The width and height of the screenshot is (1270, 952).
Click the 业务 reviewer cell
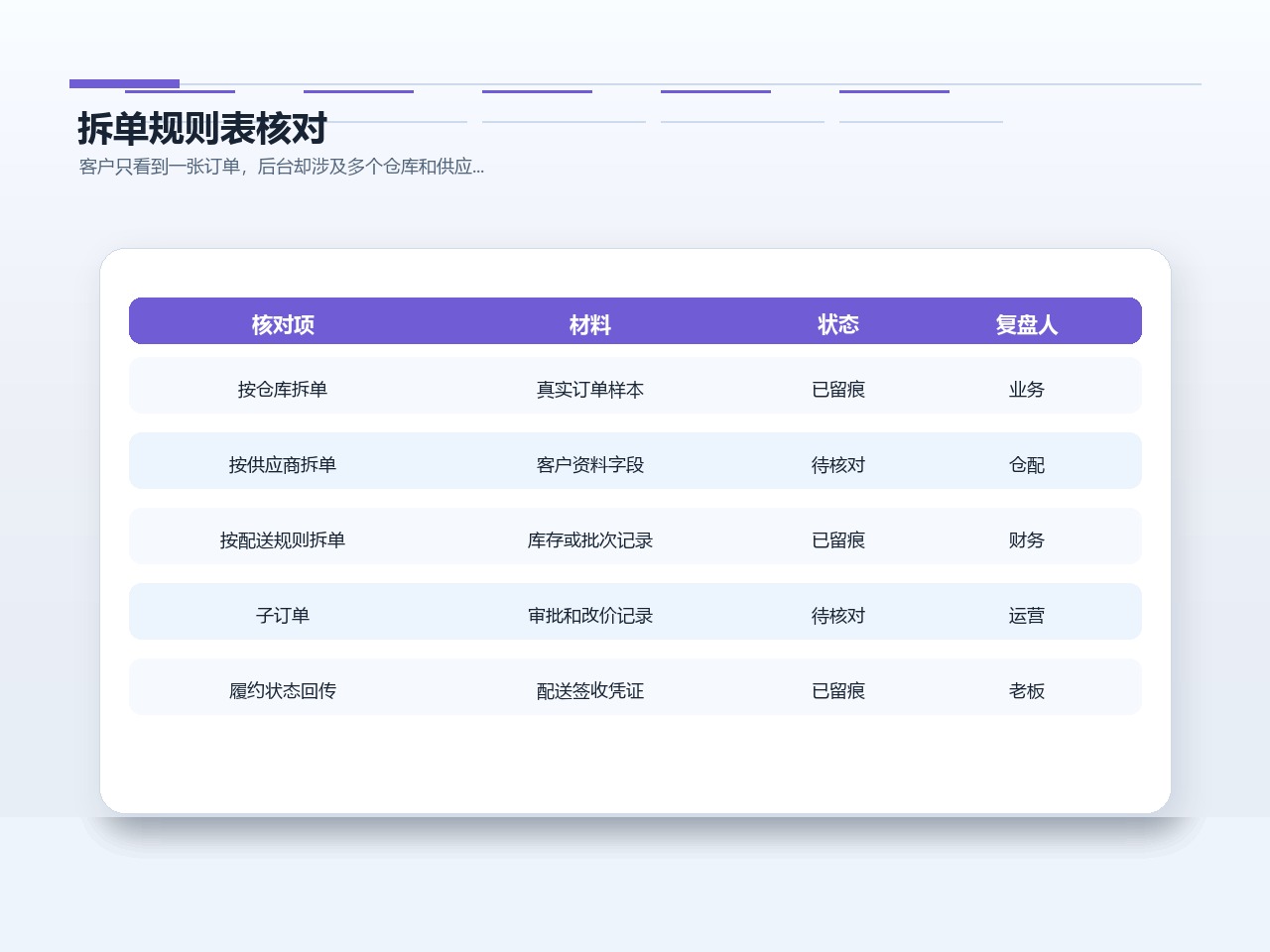click(1027, 390)
